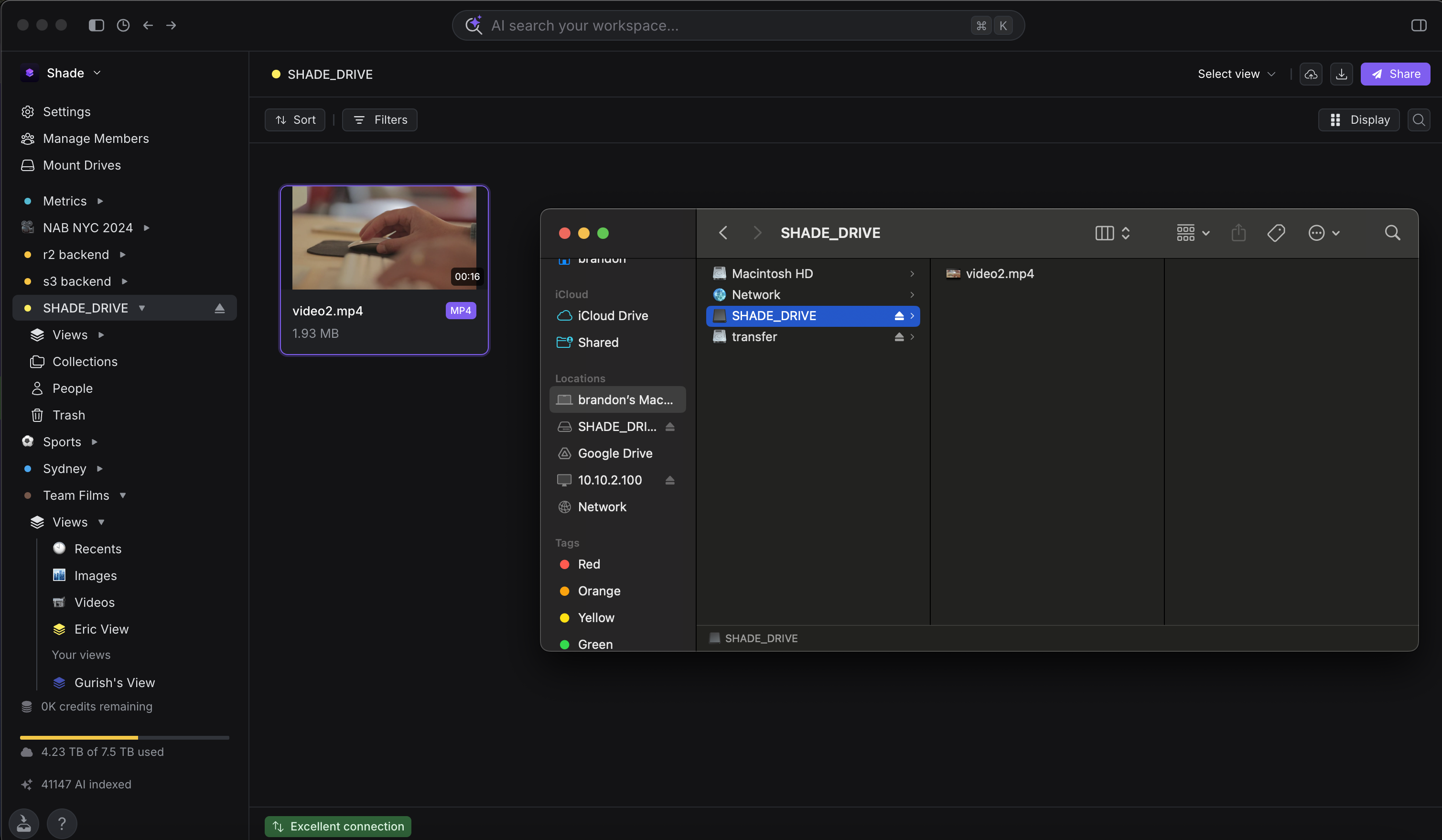Viewport: 1442px width, 840px height.
Task: Open the Select view dropdown
Action: point(1236,75)
